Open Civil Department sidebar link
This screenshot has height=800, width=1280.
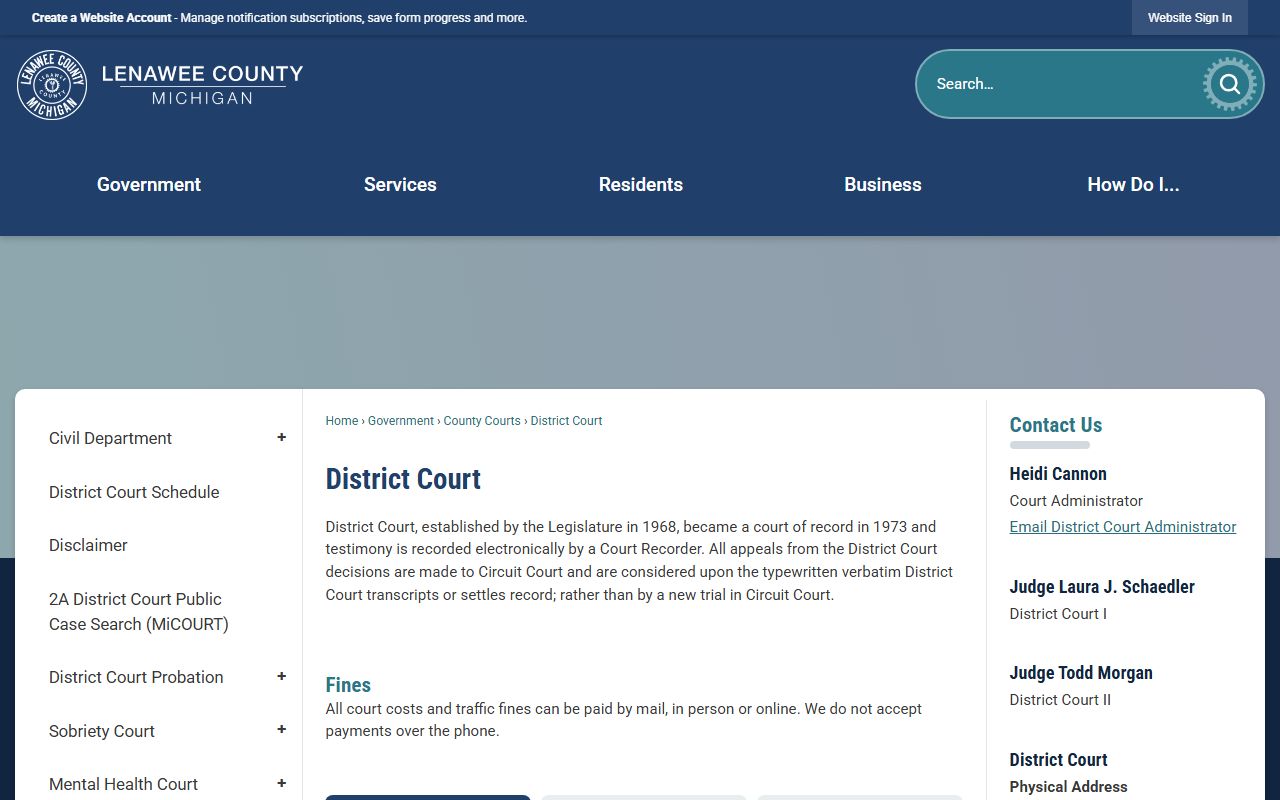[x=110, y=438]
